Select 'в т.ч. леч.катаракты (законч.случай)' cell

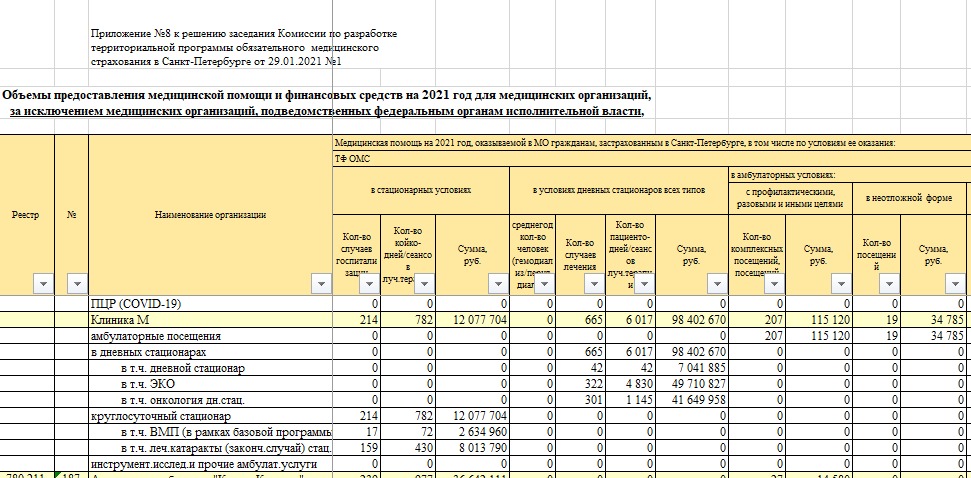211,448
